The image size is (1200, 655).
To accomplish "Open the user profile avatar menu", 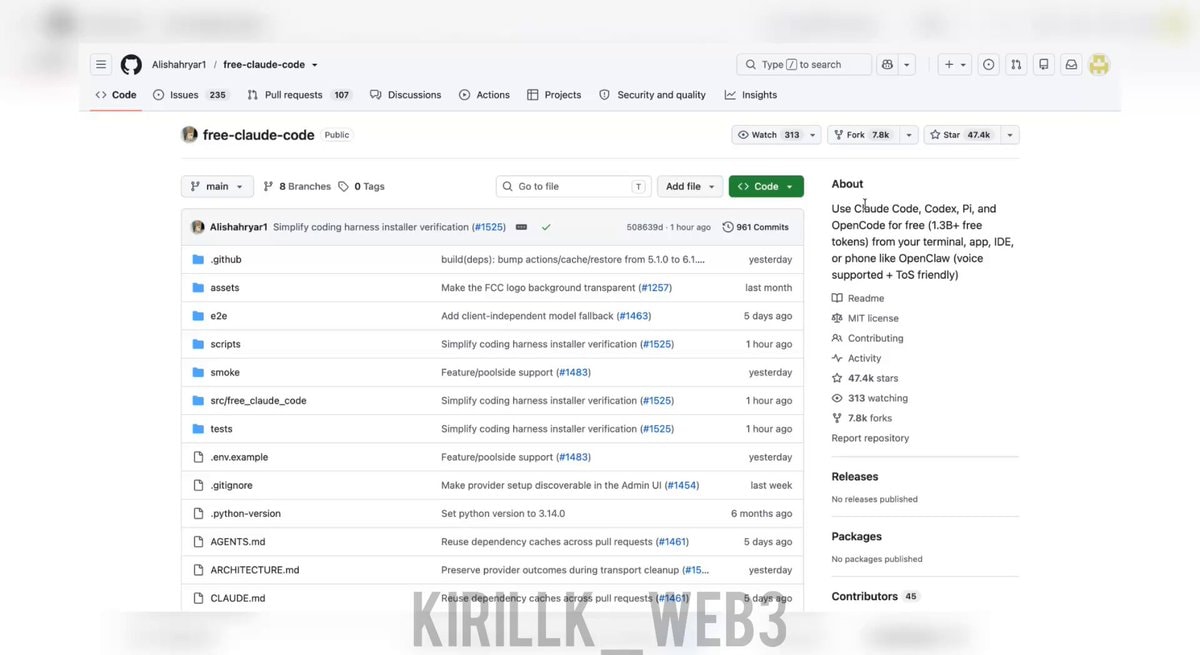I will coord(1099,65).
